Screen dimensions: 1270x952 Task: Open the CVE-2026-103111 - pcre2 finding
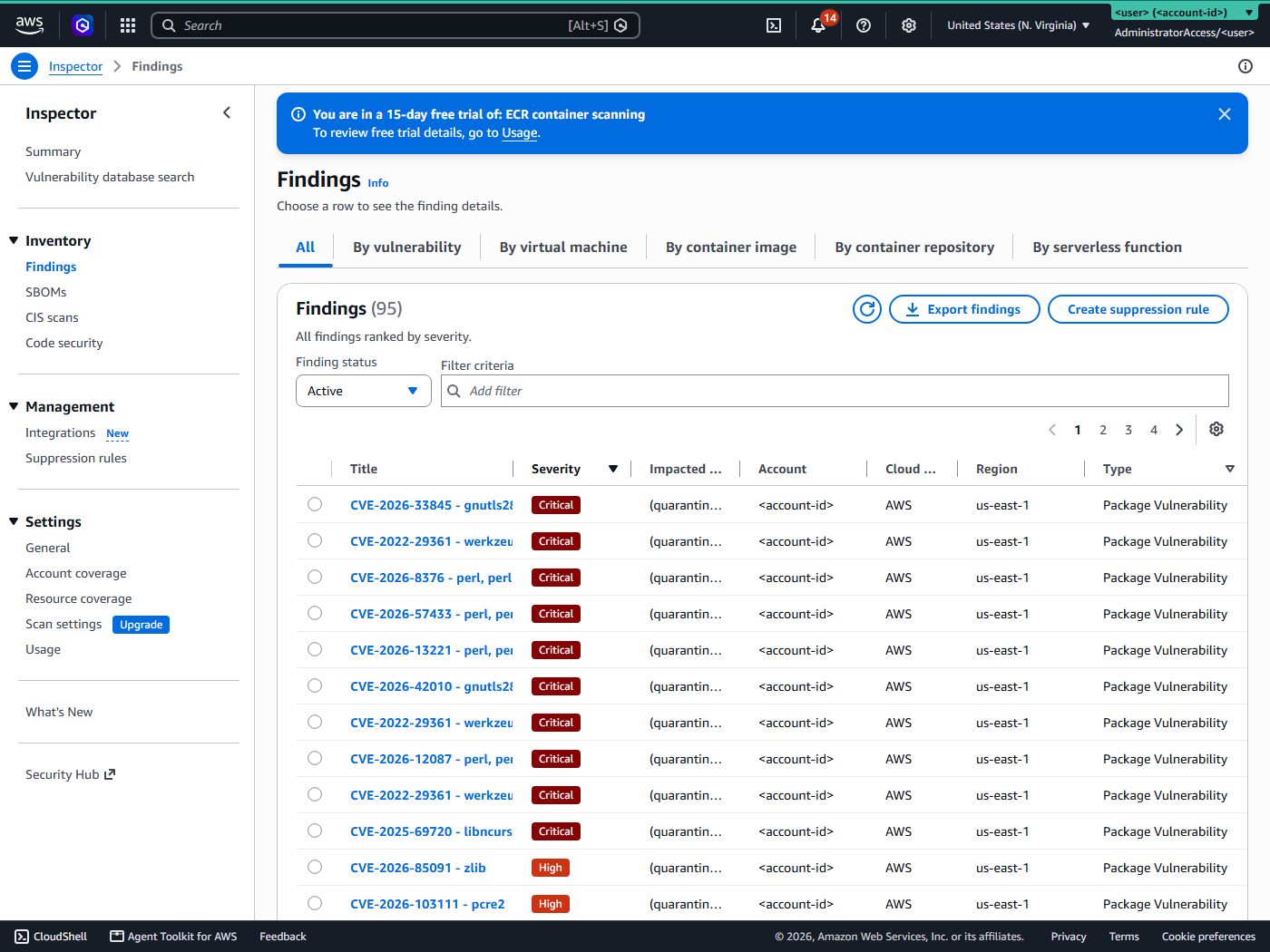(427, 904)
